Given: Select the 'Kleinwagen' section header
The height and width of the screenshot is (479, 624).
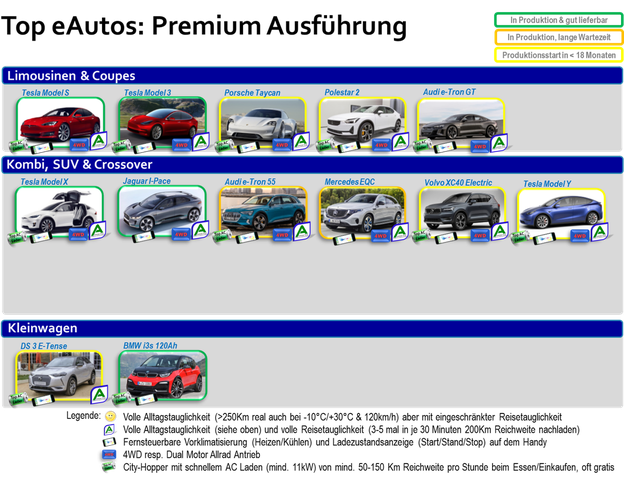Looking at the screenshot, I should 312,329.
